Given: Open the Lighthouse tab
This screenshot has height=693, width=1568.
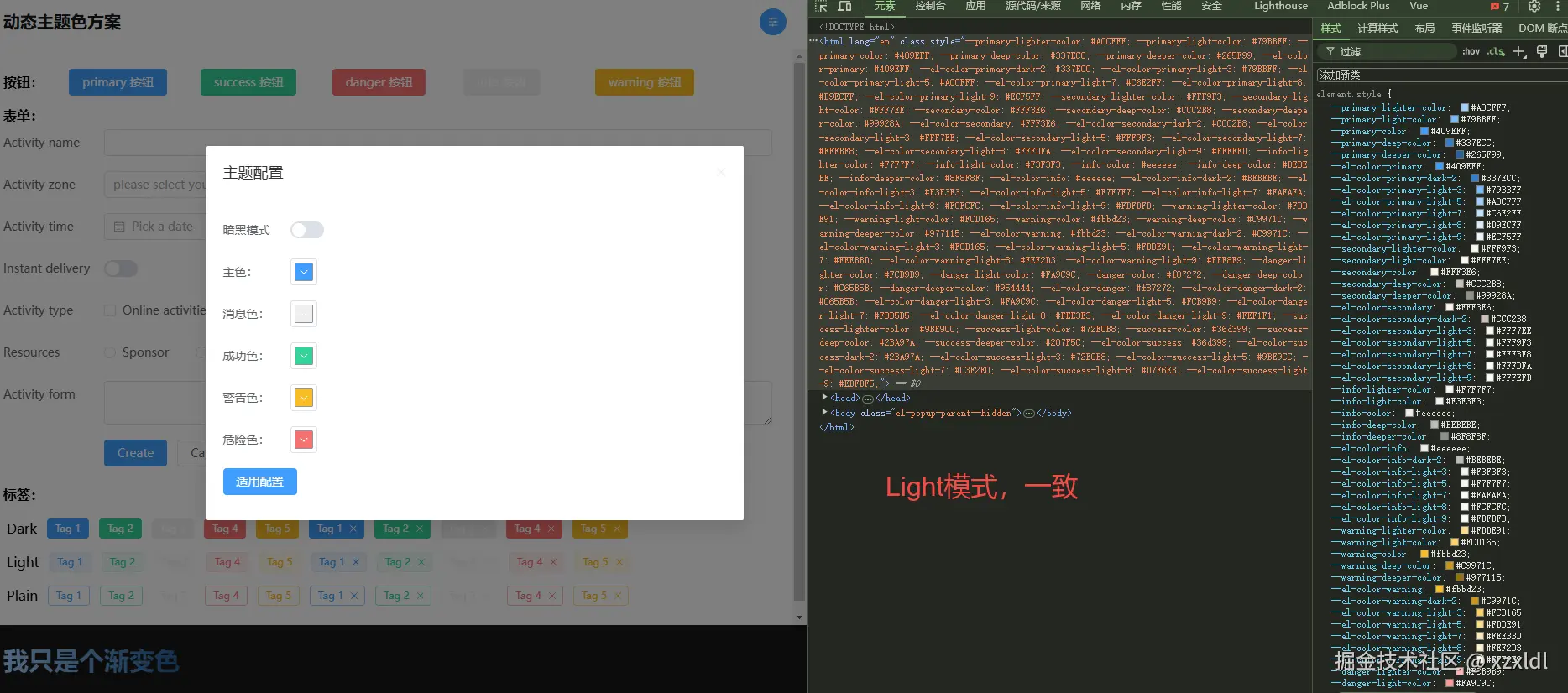Looking at the screenshot, I should (x=1281, y=6).
